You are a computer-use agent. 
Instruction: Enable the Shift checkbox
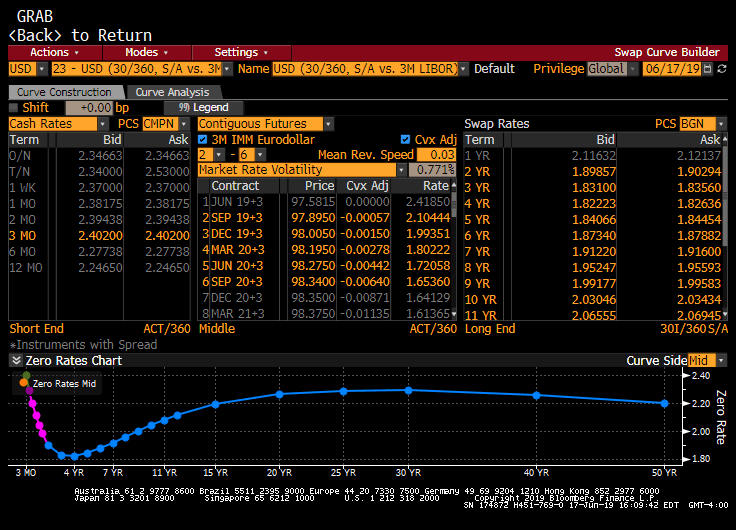[x=14, y=108]
